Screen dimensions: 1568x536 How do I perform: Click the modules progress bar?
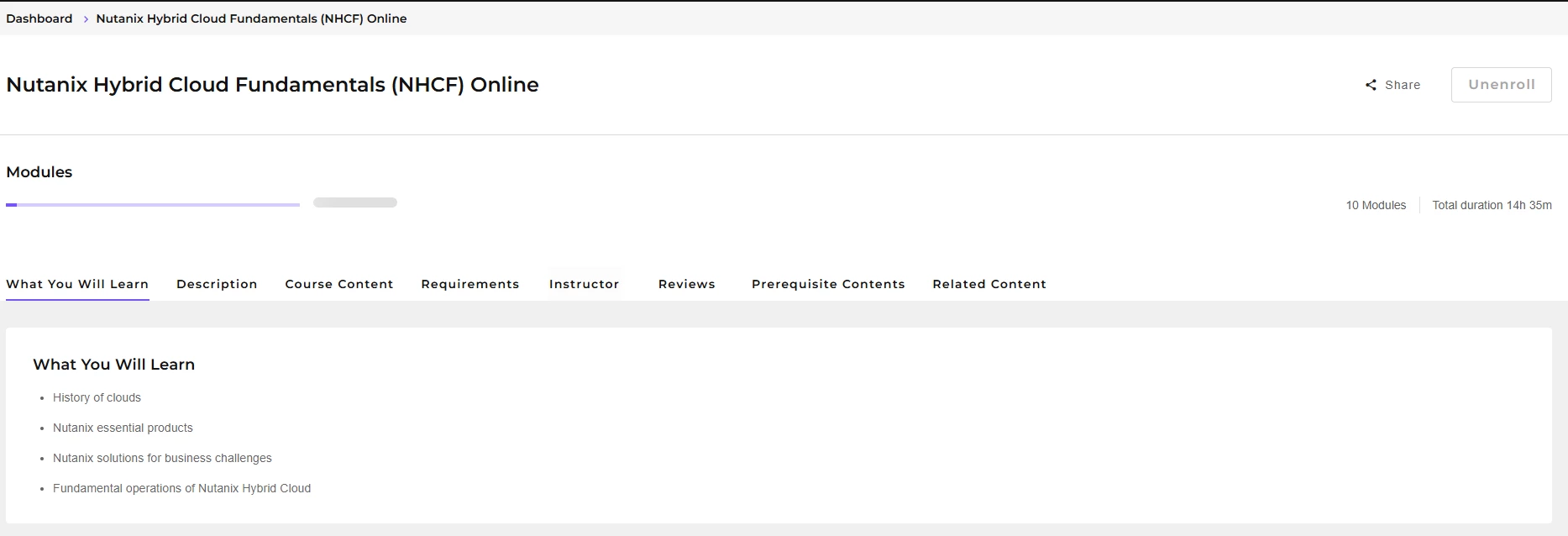[x=153, y=204]
